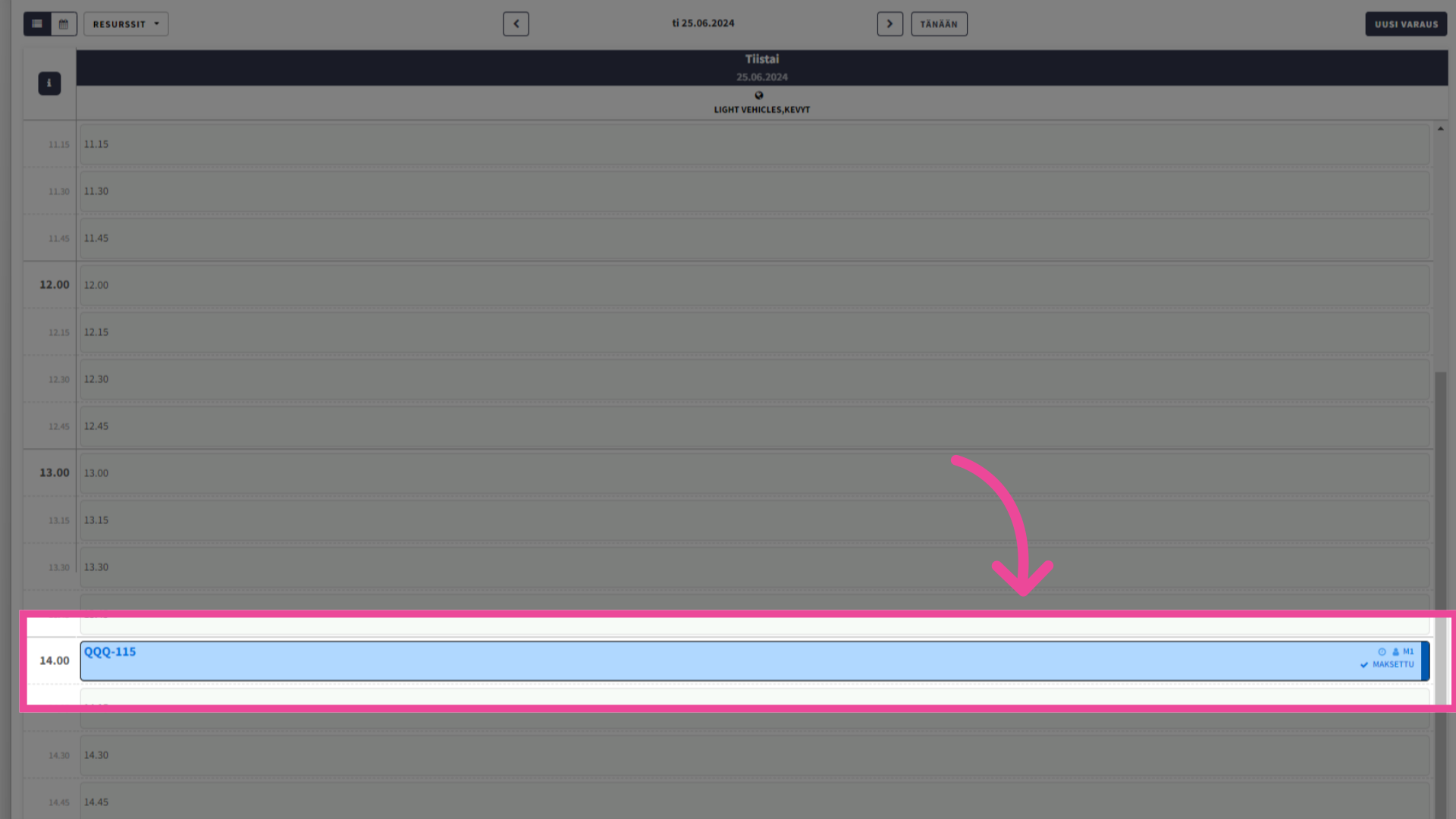1456x819 pixels.
Task: Click the navigate next arrow icon
Action: point(889,23)
